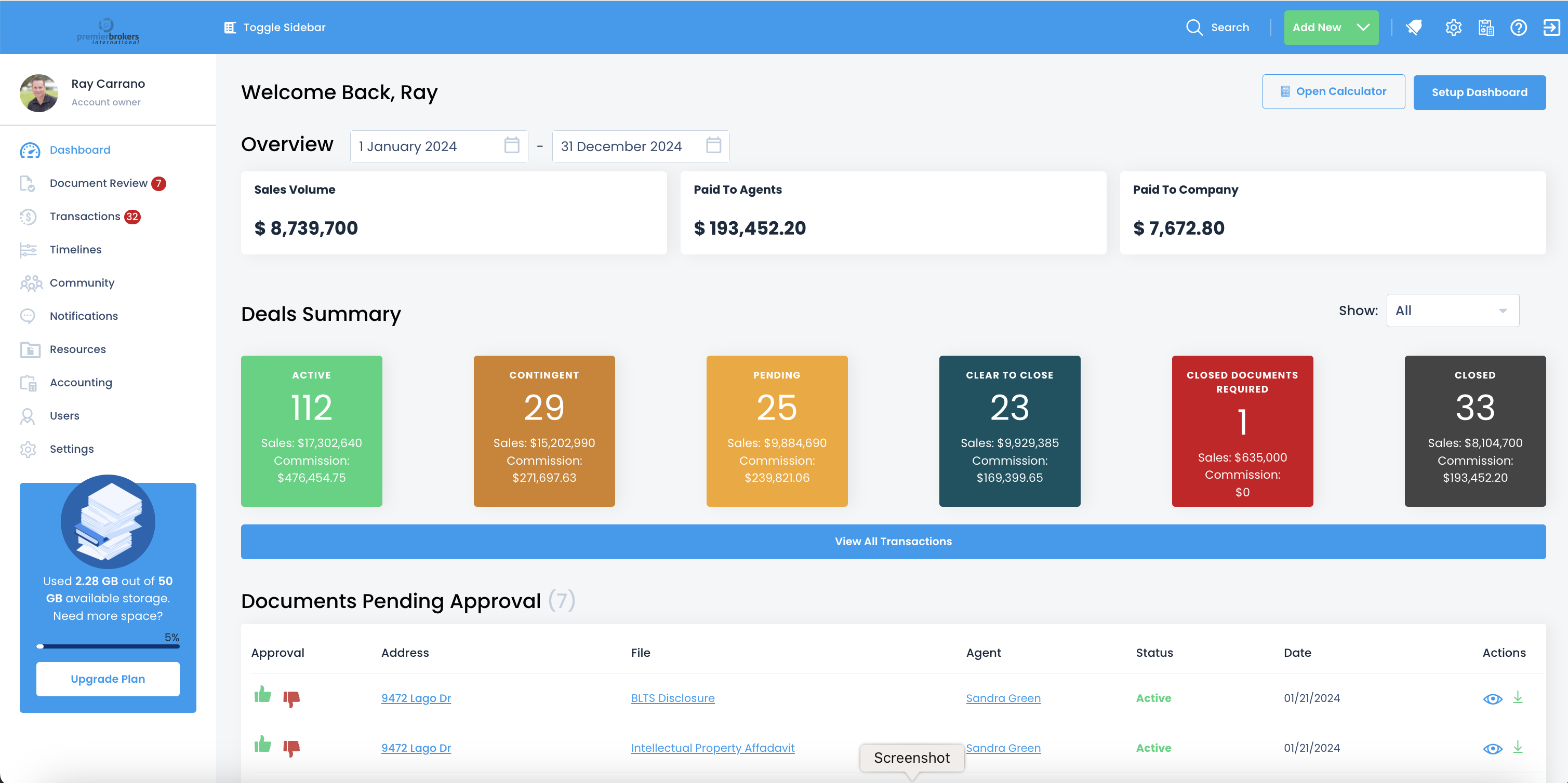1568x783 pixels.
Task: Click the Premier Brokers International logo
Action: (108, 31)
